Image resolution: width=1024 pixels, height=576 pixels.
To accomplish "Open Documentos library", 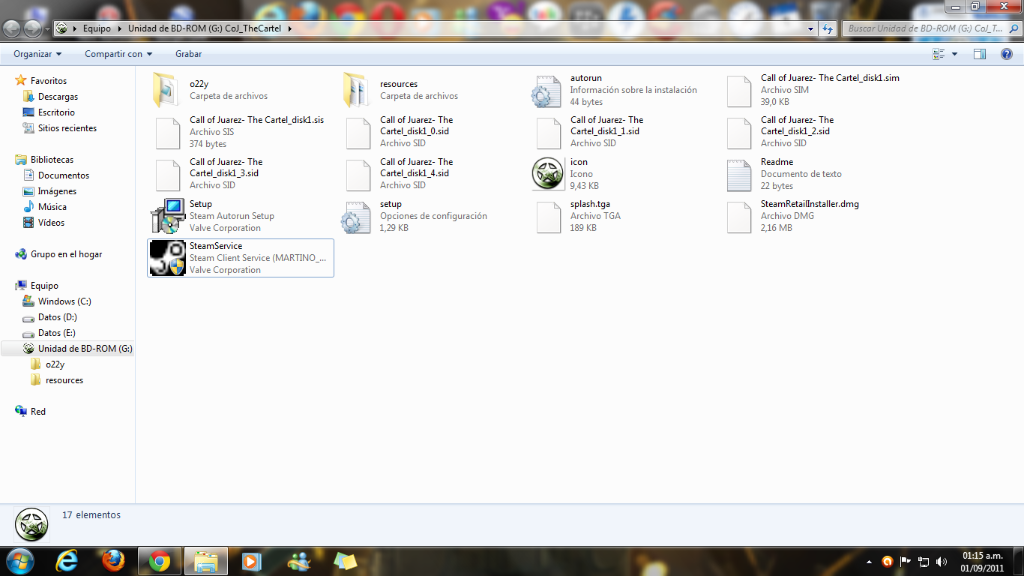I will (x=63, y=175).
